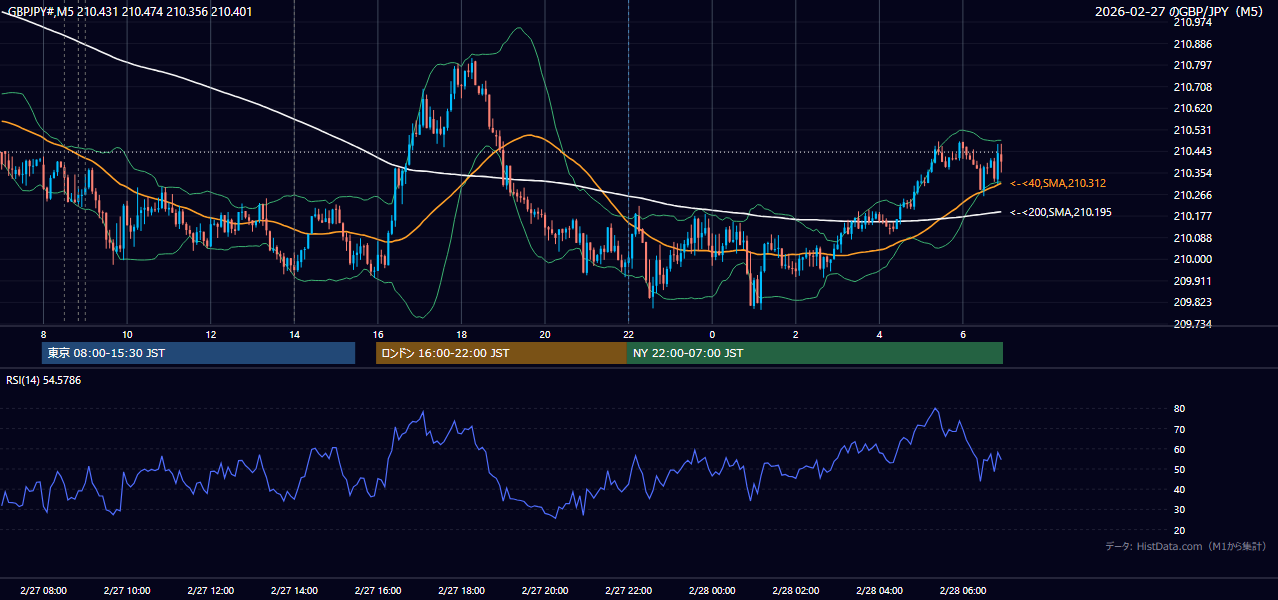Click the HistData.com data source credit
1278x600 pixels.
(x=1186, y=546)
